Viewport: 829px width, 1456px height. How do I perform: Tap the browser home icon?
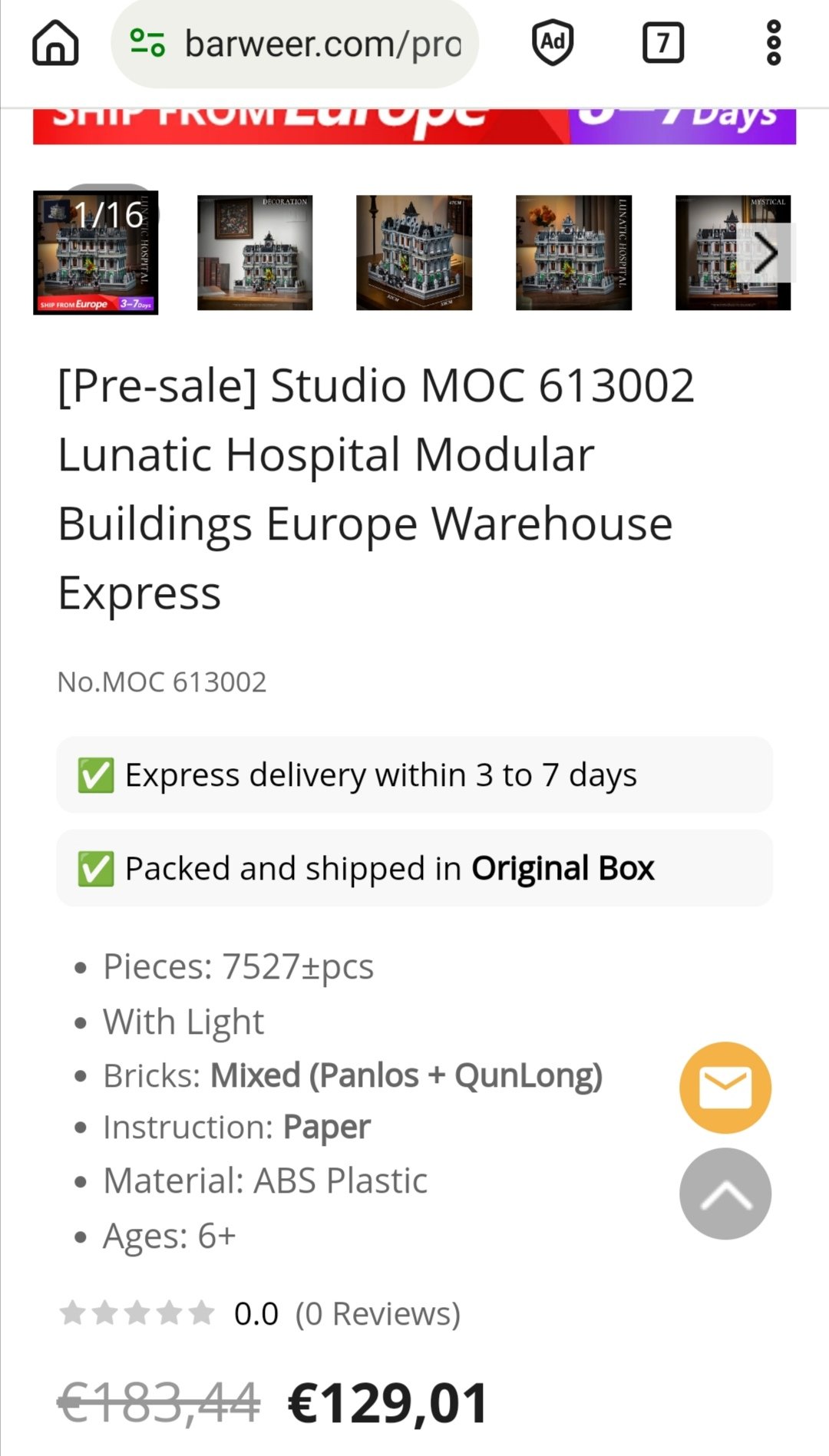coord(55,43)
